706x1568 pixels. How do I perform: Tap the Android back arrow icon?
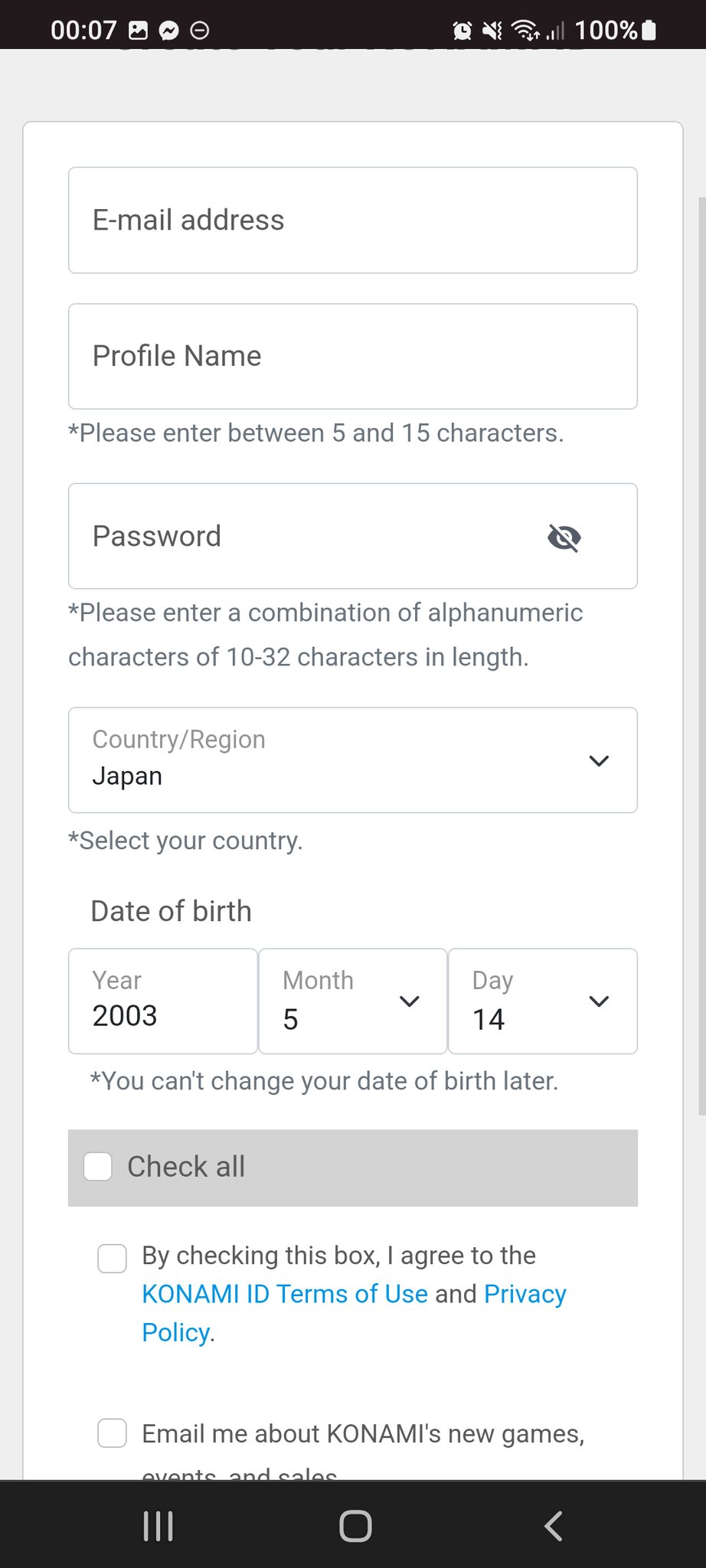[x=553, y=1526]
